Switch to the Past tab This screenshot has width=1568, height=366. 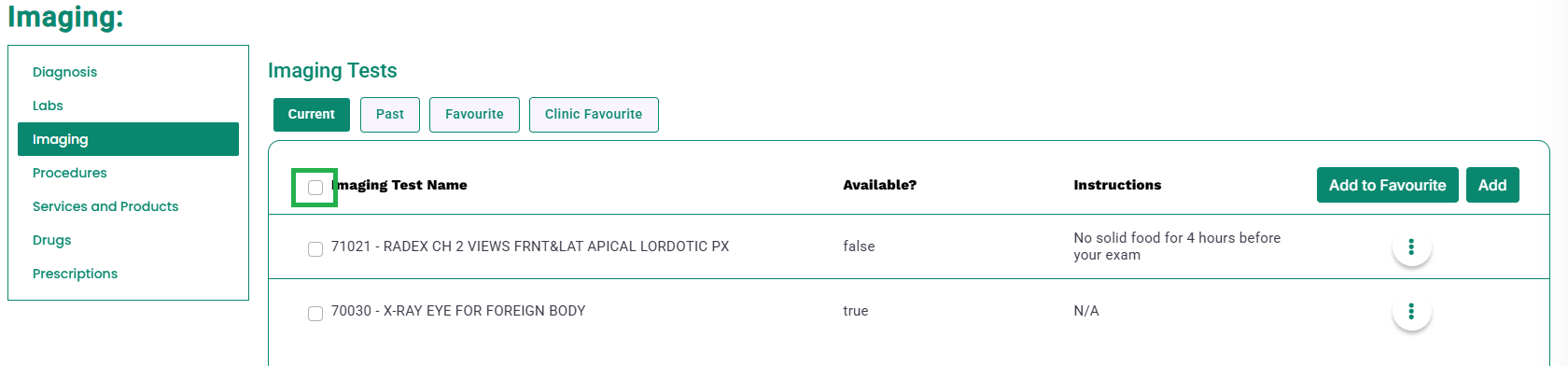click(x=390, y=115)
